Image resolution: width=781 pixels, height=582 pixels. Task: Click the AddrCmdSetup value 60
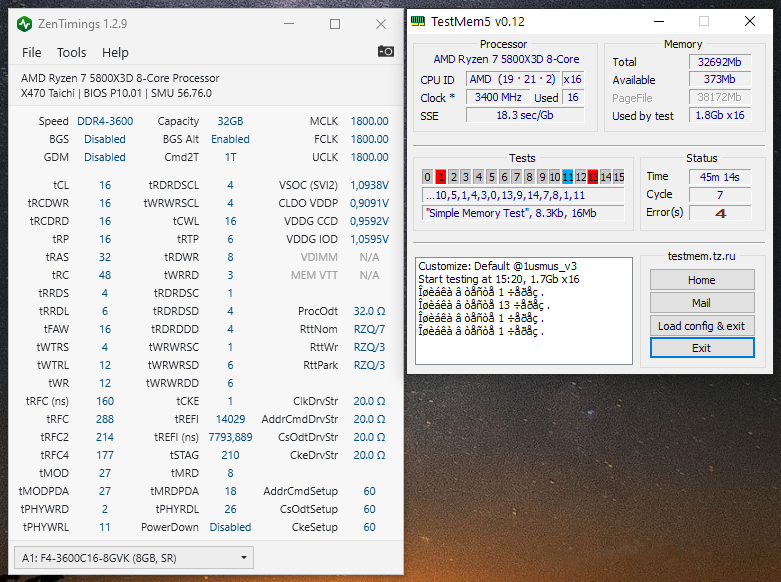pos(369,491)
